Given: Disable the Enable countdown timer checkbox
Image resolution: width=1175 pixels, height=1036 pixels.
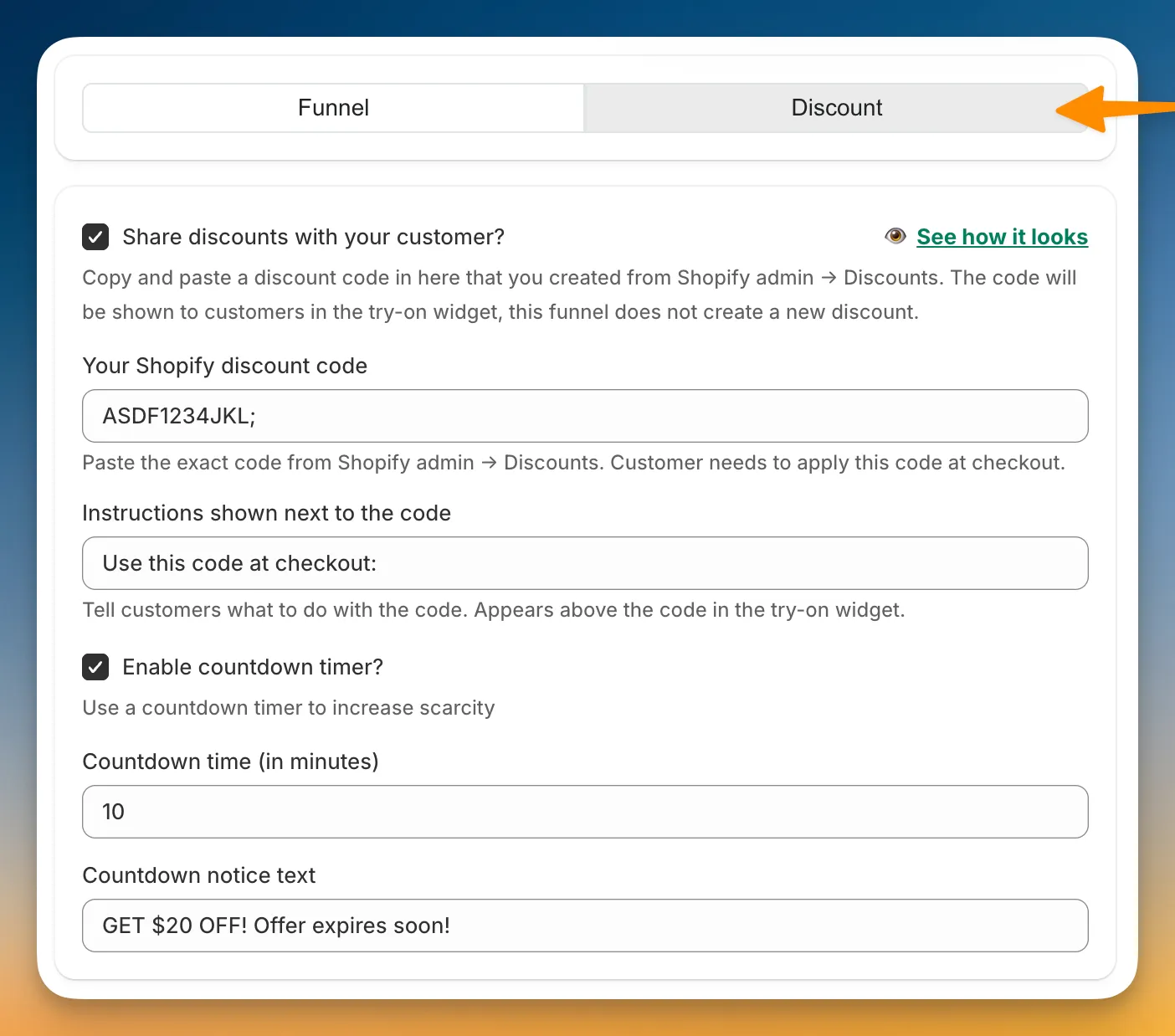Looking at the screenshot, I should click(x=95, y=667).
